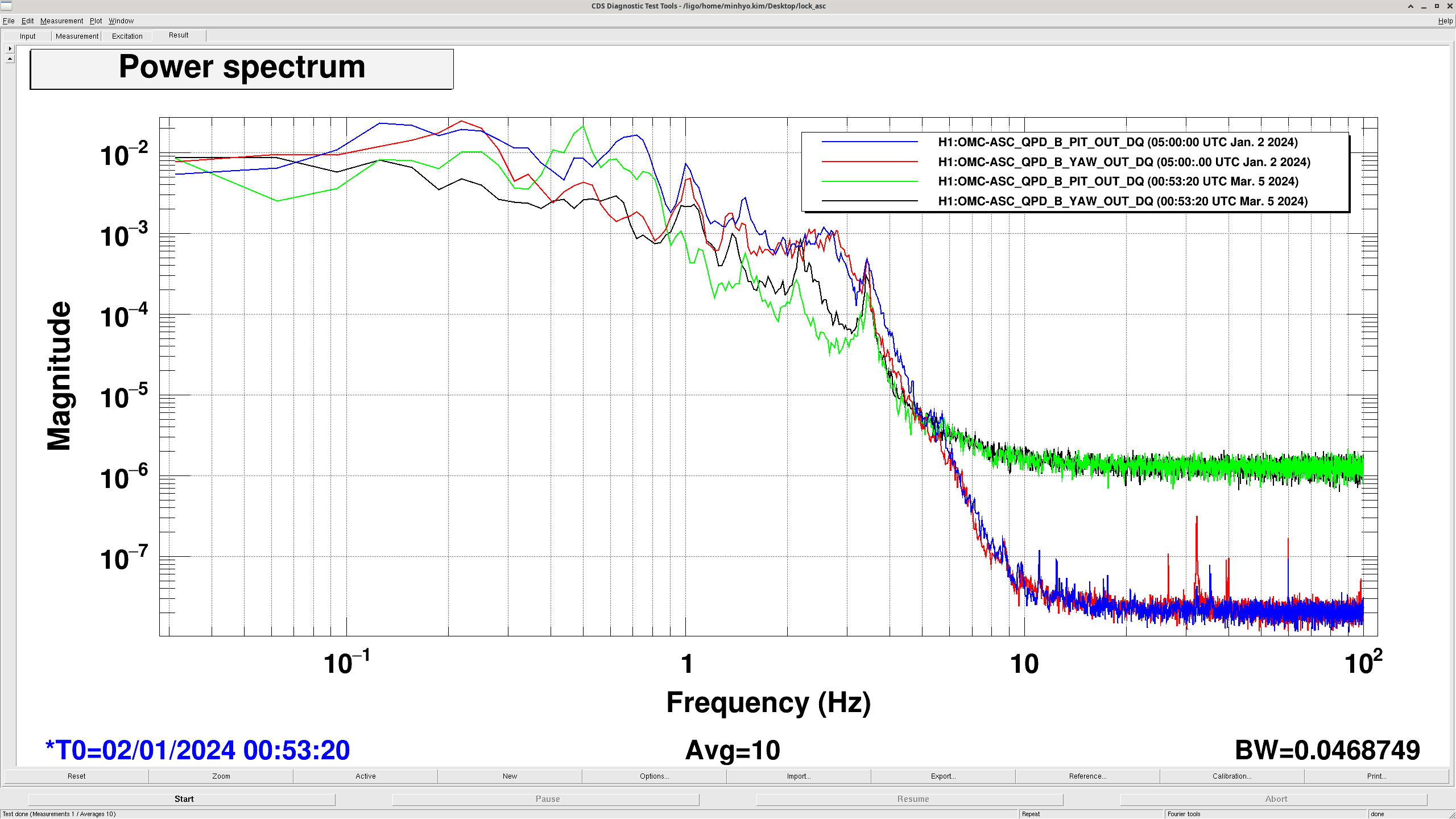
Task: Click the green PIT Mar. 5 legend entry
Action: [x=1118, y=181]
